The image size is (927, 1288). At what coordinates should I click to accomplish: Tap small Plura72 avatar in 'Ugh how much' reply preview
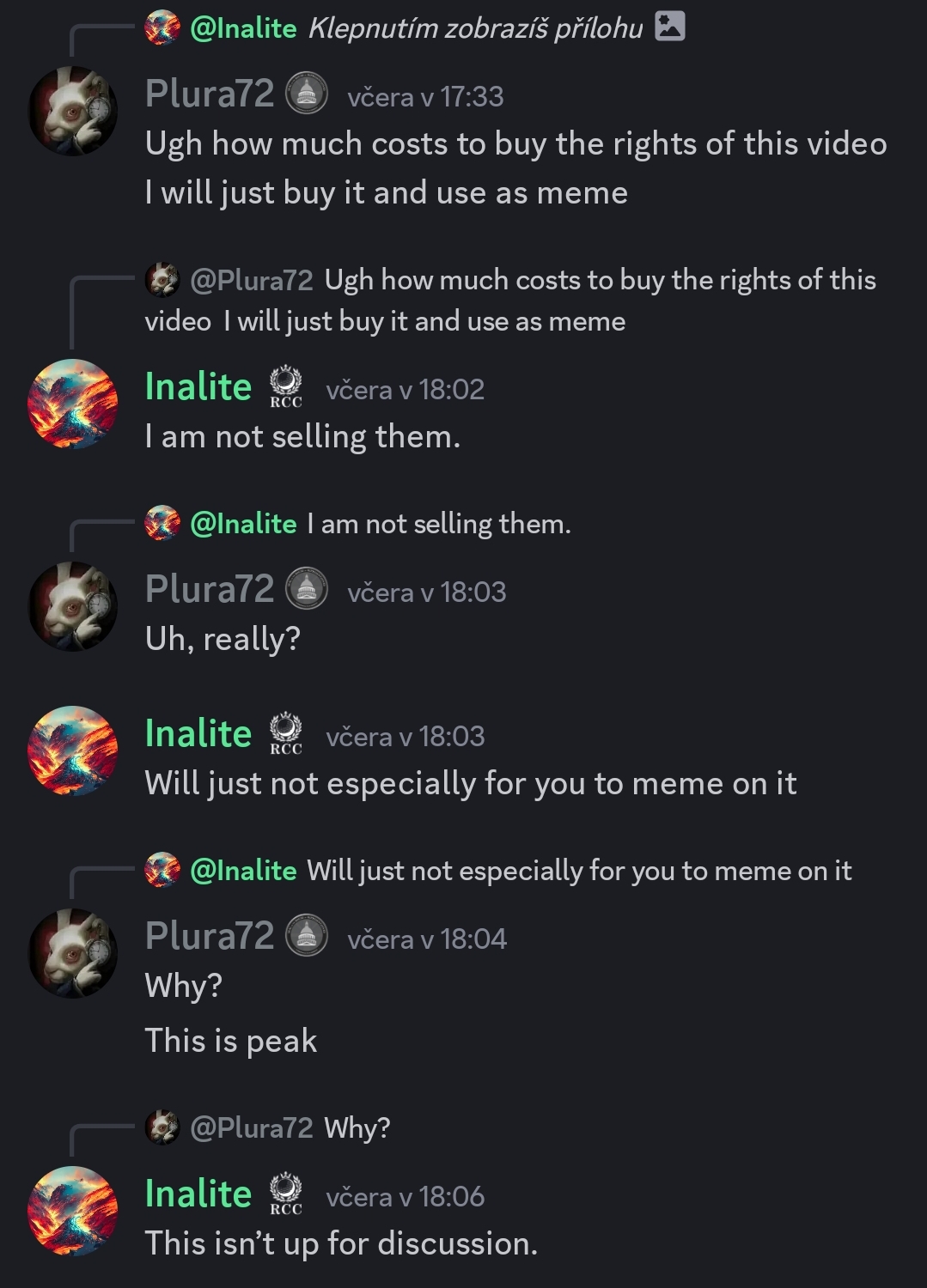click(x=162, y=280)
